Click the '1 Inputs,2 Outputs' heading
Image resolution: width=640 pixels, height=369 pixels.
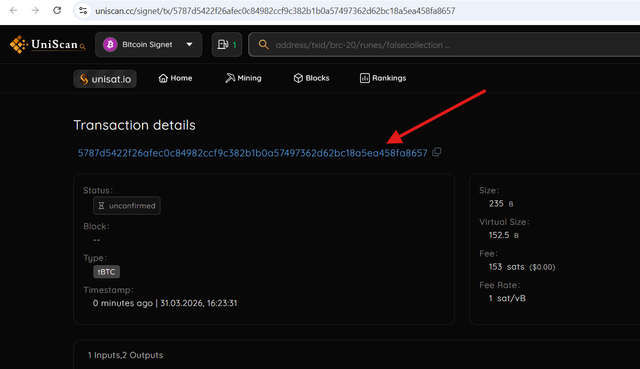pyautogui.click(x=125, y=355)
